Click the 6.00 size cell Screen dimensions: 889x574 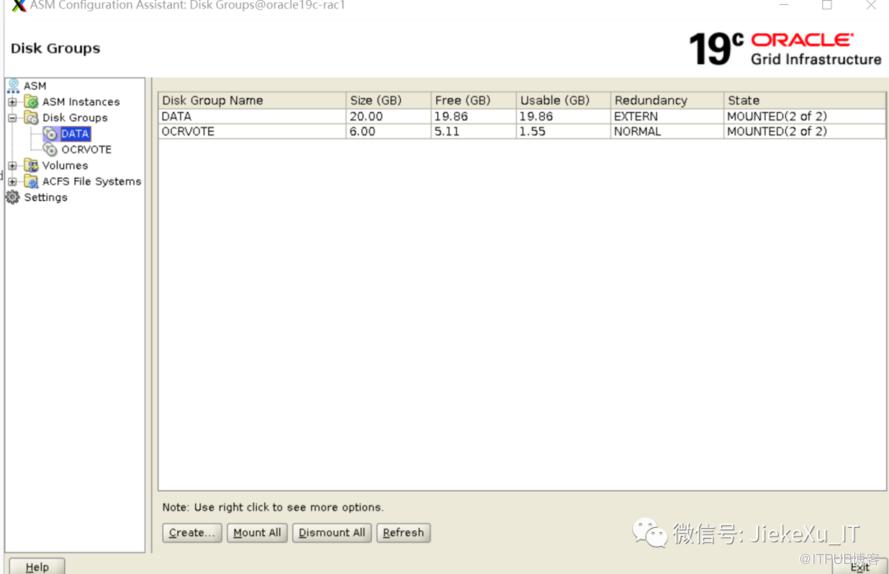[388, 132]
